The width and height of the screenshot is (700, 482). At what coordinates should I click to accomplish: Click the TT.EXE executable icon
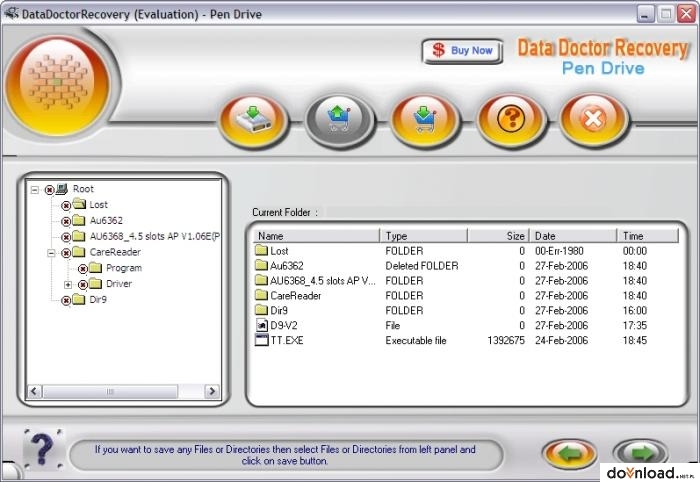click(x=261, y=340)
